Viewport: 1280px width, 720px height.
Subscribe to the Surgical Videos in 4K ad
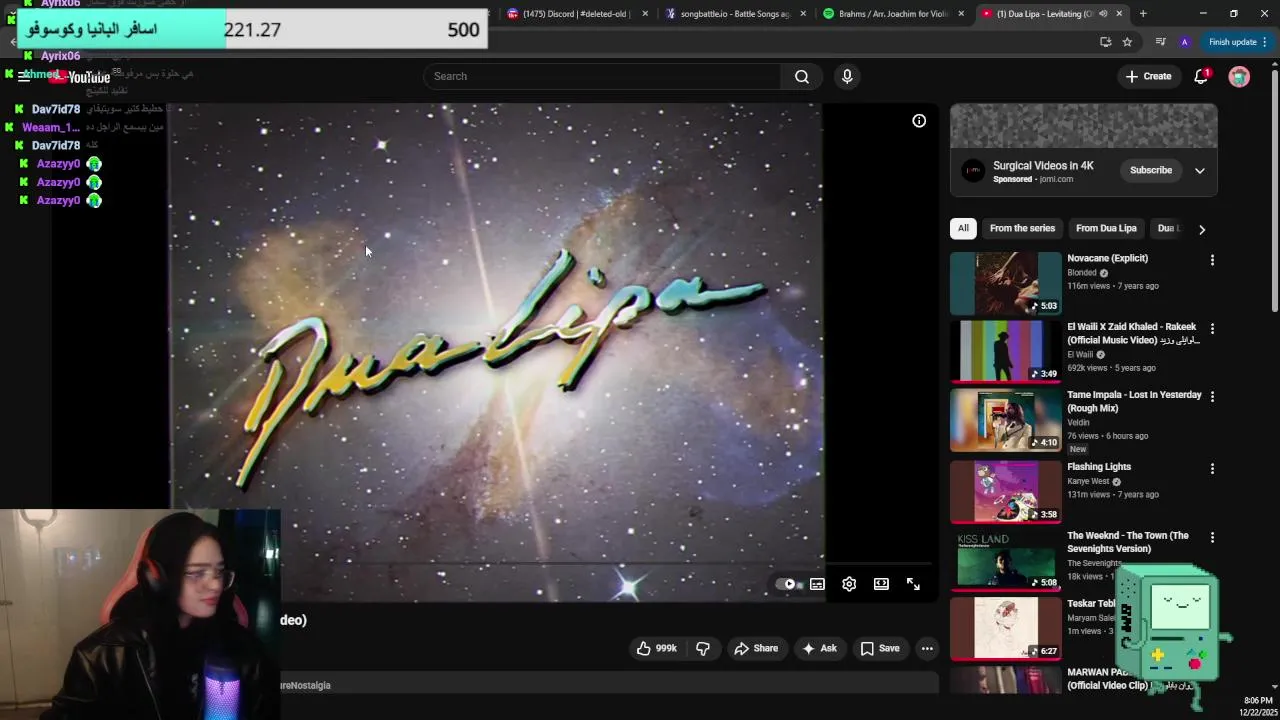point(1151,170)
